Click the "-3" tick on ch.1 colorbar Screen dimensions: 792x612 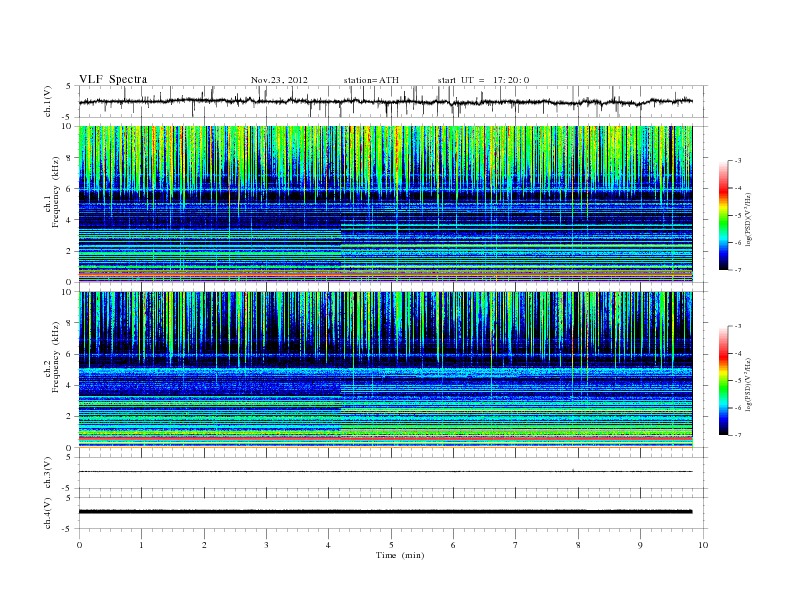click(737, 161)
